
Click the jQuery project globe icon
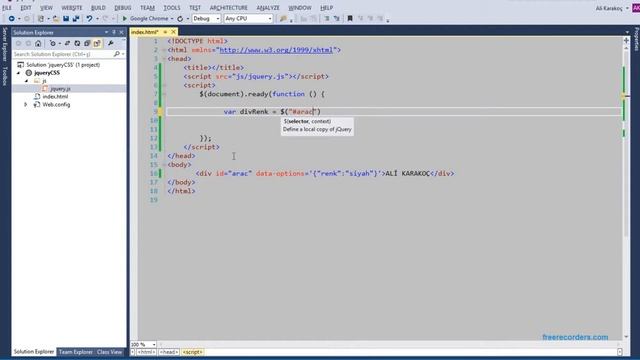click(29, 73)
